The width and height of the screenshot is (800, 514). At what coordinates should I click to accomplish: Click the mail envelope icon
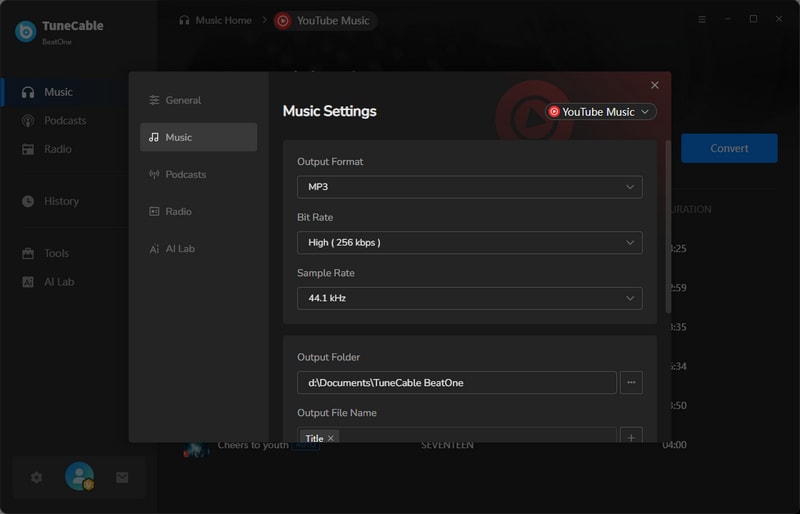point(122,477)
